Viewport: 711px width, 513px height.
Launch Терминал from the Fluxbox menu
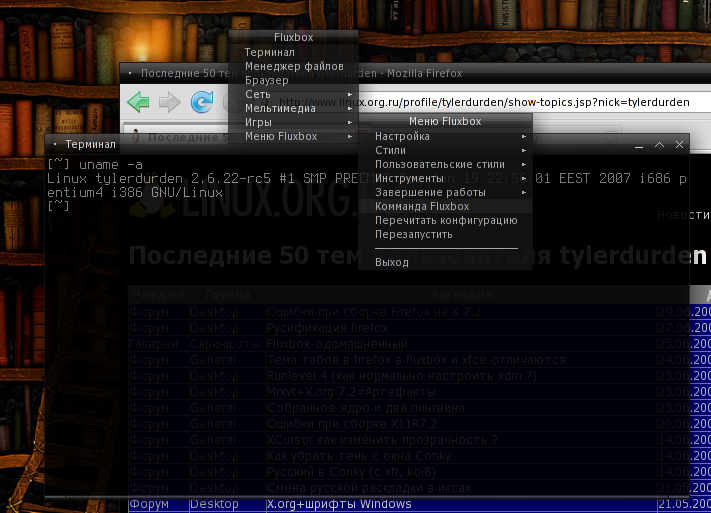coord(293,52)
